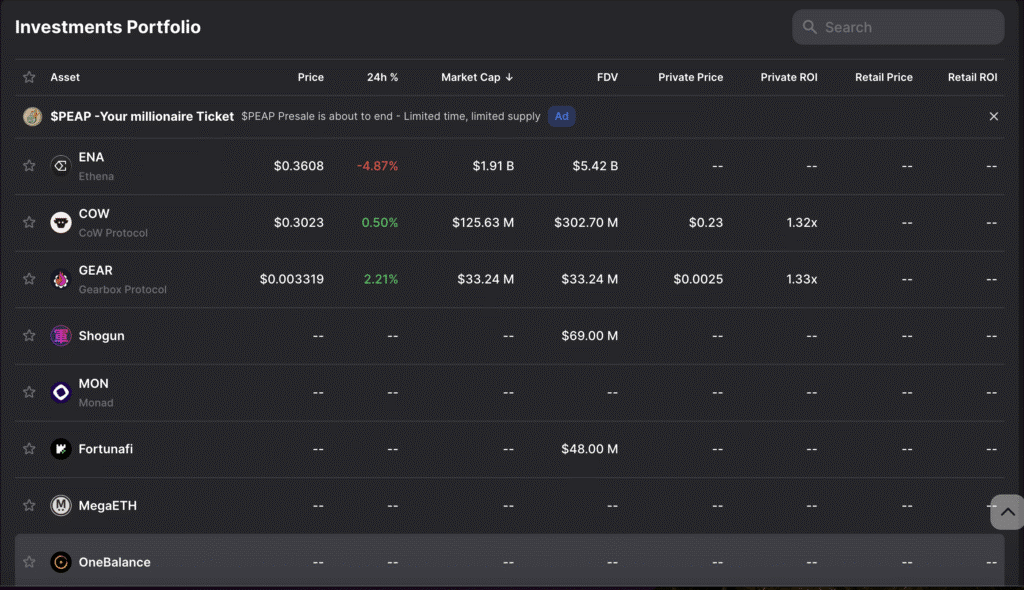This screenshot has height=590, width=1024.
Task: Sort by the Private Price column header
Action: [690, 77]
